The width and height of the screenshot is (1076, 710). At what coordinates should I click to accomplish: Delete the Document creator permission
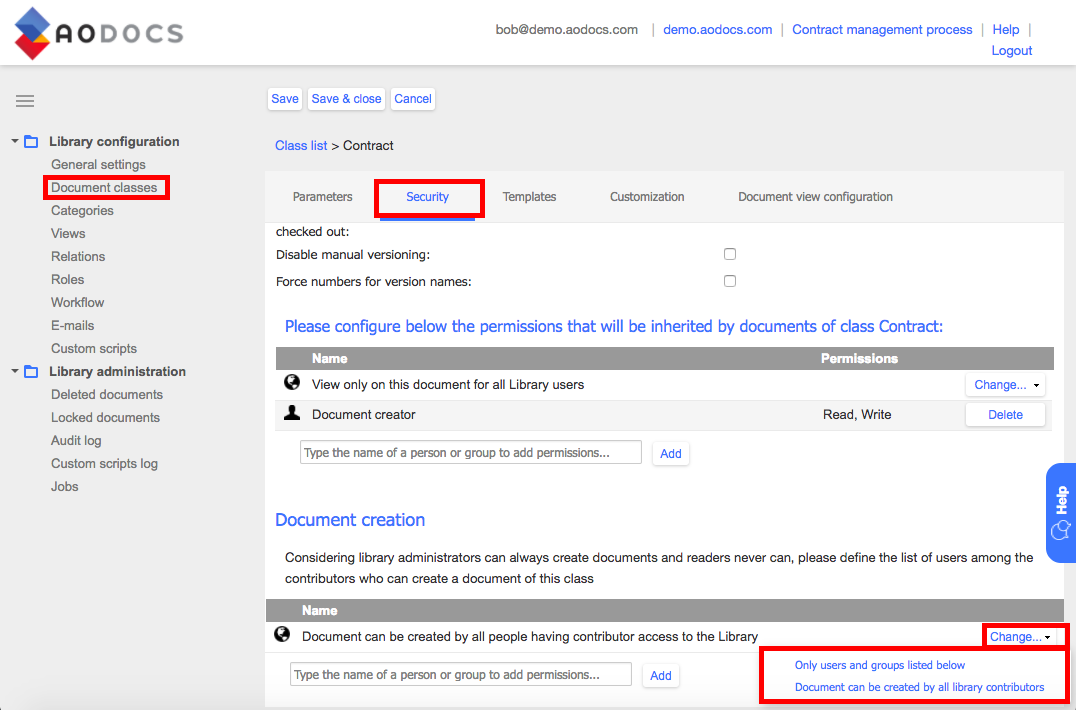1005,414
